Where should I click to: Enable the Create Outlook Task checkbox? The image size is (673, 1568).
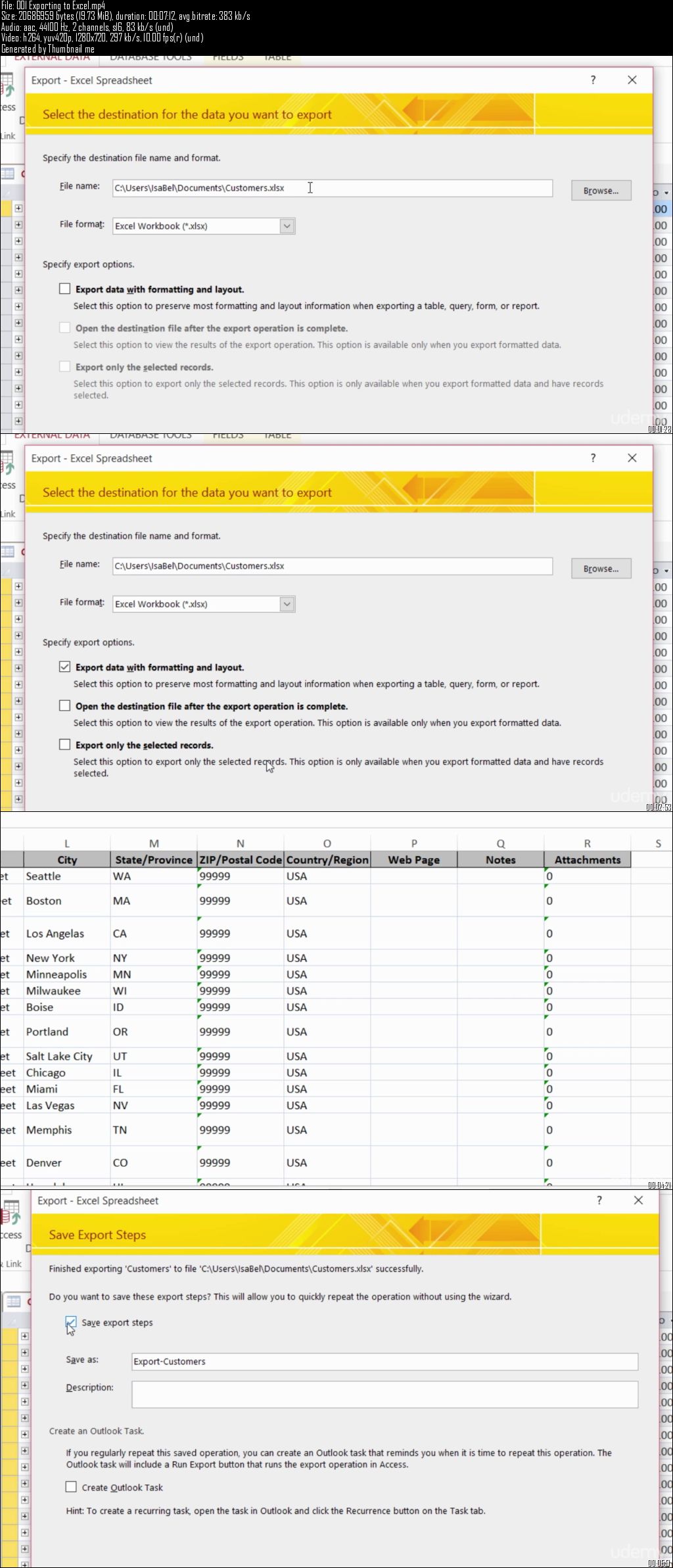pyautogui.click(x=71, y=1487)
